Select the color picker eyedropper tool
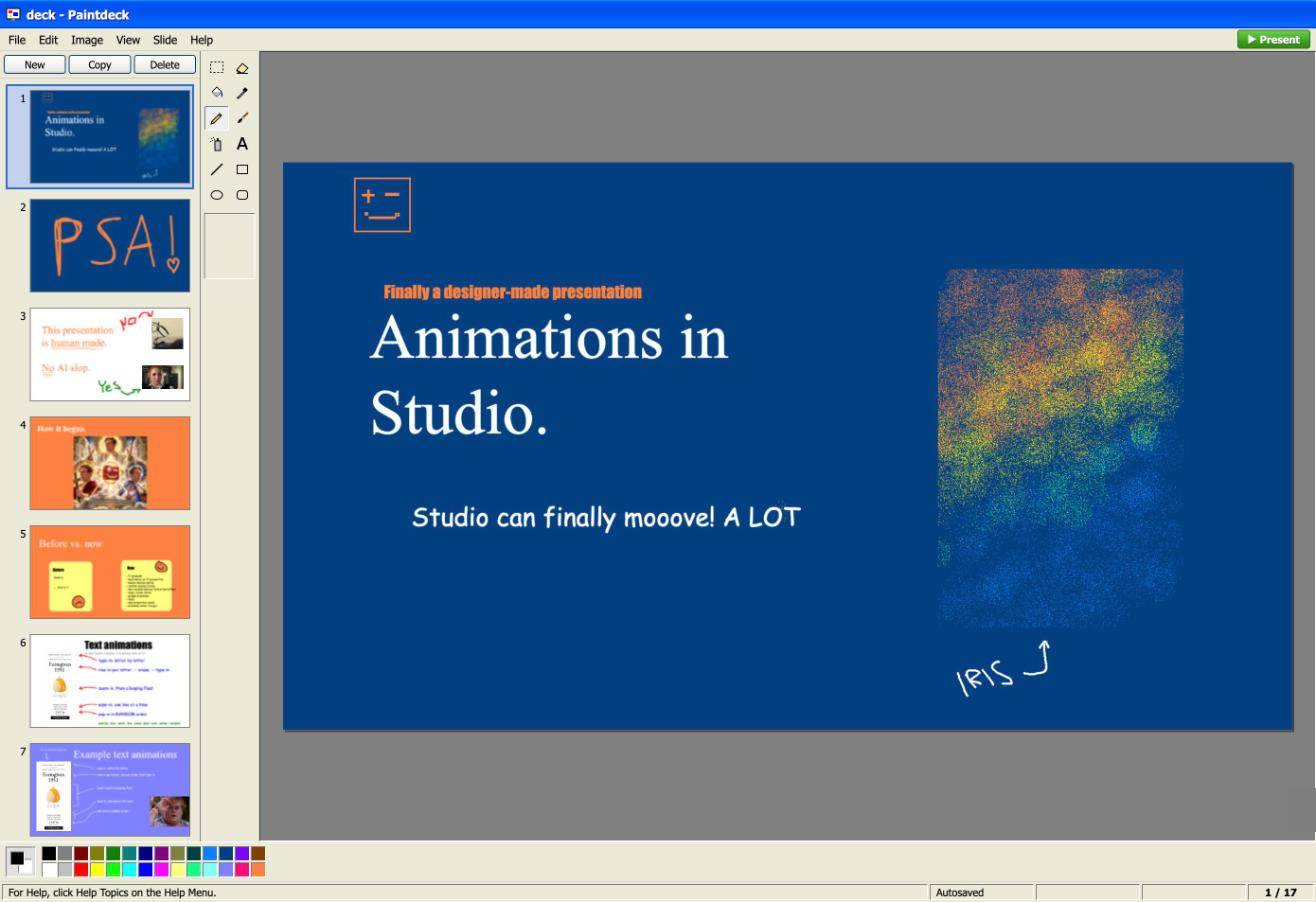This screenshot has width=1316, height=902. 242,93
